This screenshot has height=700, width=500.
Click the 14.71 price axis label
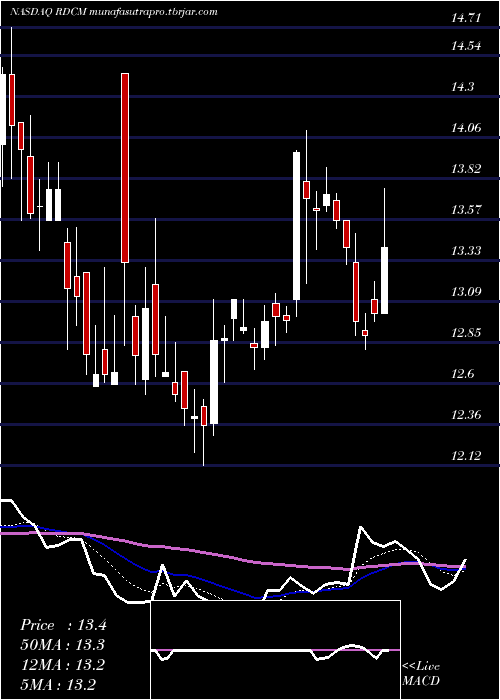tap(466, 19)
